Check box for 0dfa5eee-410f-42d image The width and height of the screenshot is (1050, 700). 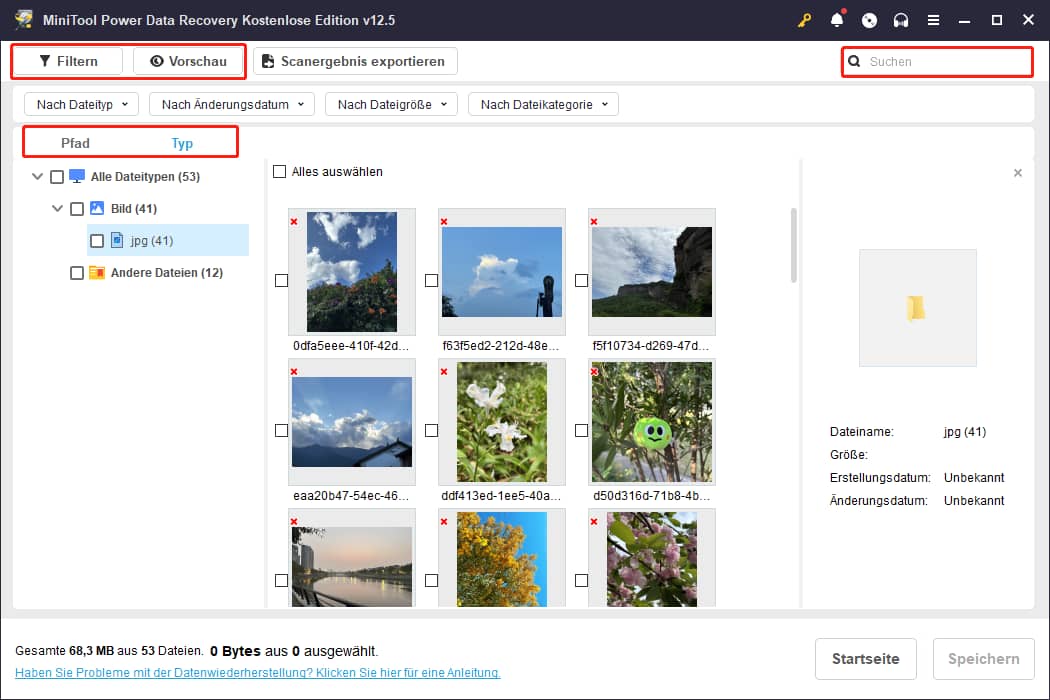(x=281, y=281)
